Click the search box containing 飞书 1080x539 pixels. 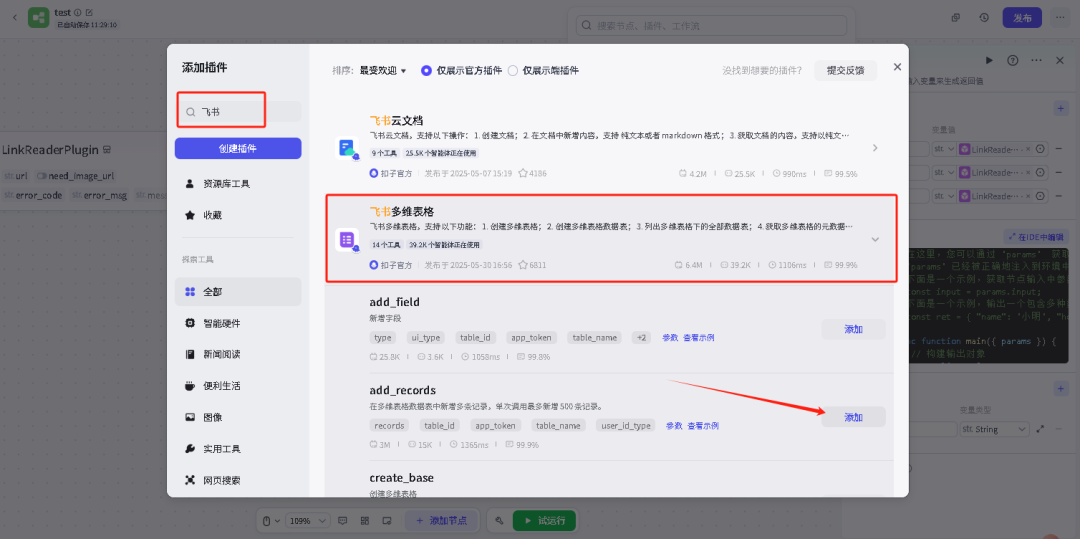click(x=238, y=112)
